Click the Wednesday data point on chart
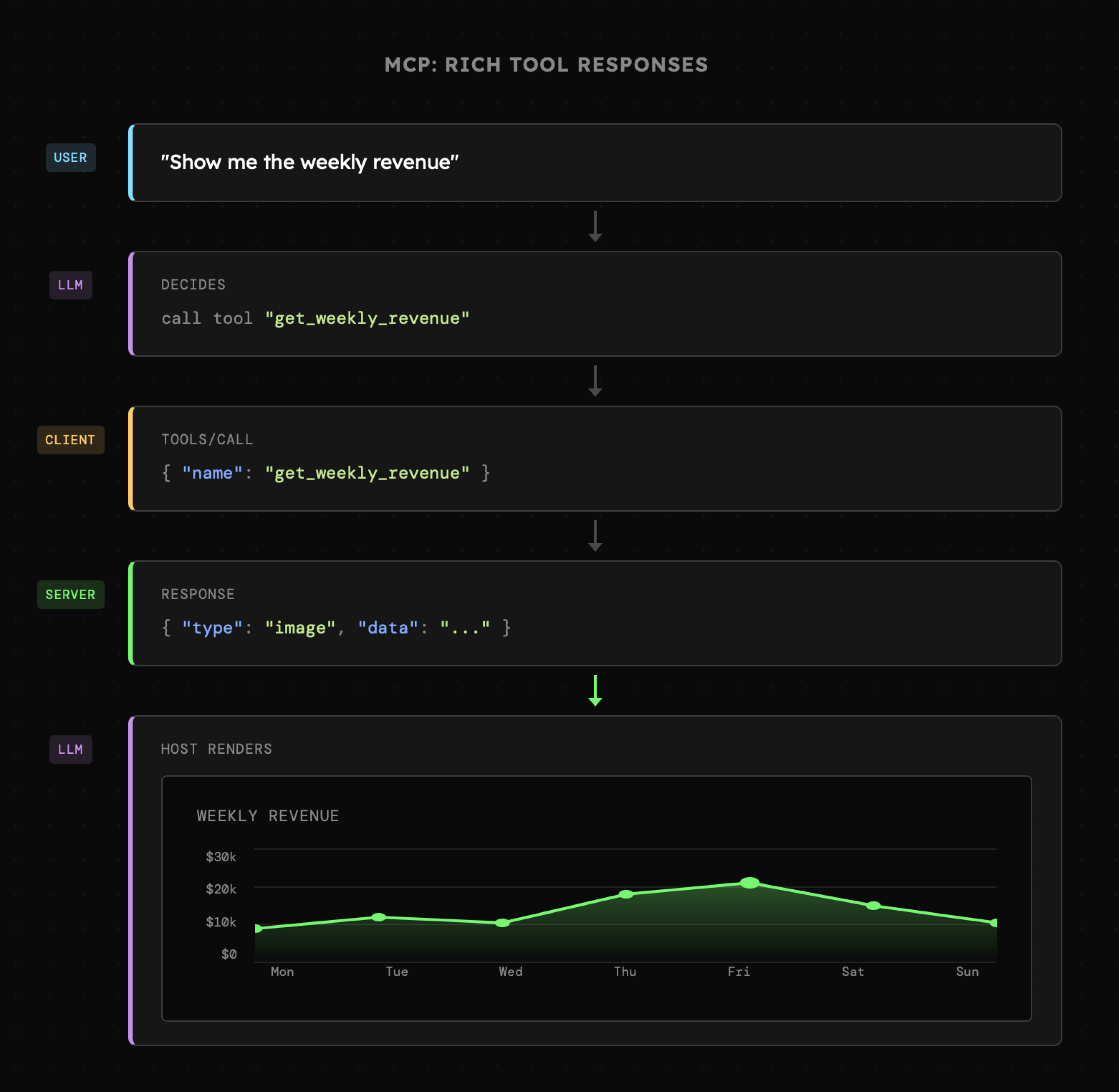1119x1092 pixels. coord(502,923)
